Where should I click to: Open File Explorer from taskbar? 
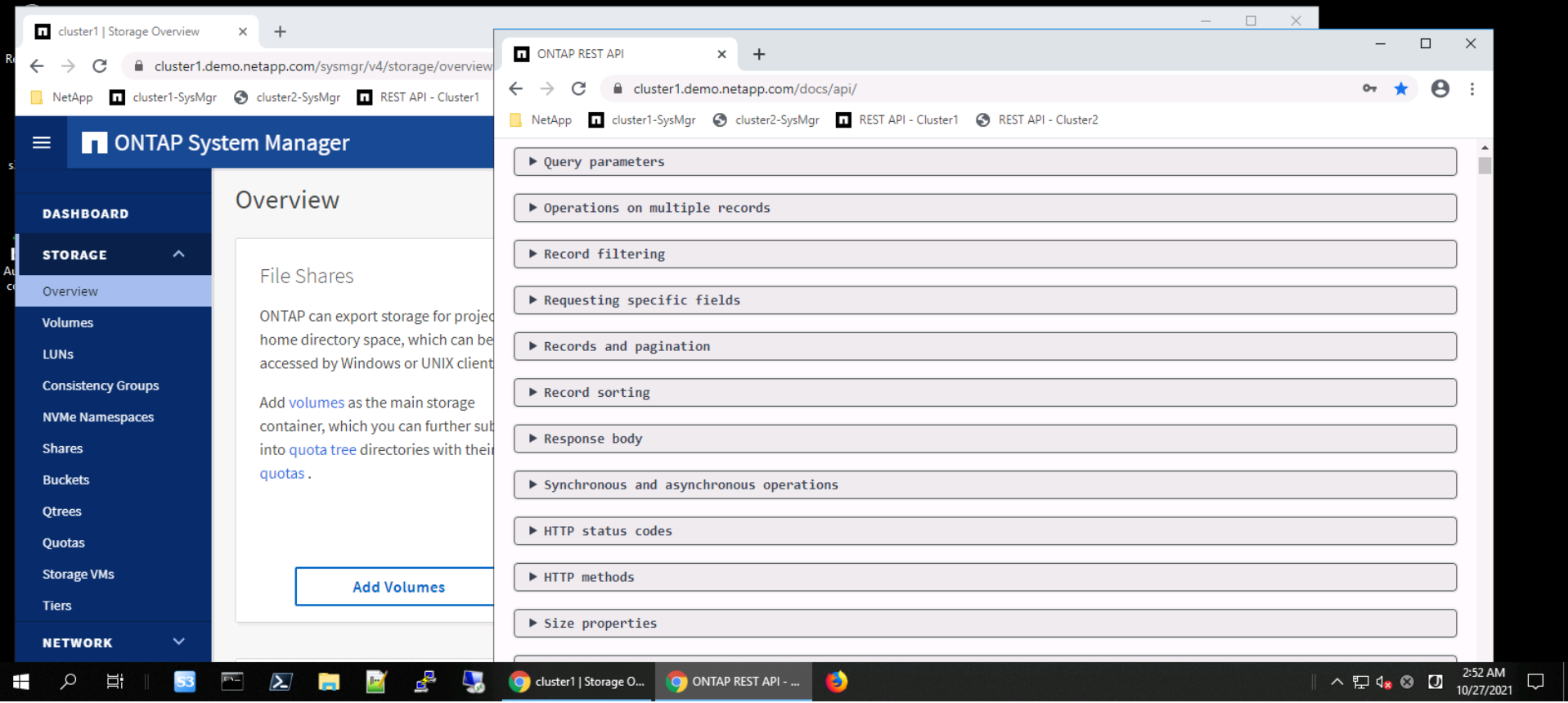coord(329,681)
